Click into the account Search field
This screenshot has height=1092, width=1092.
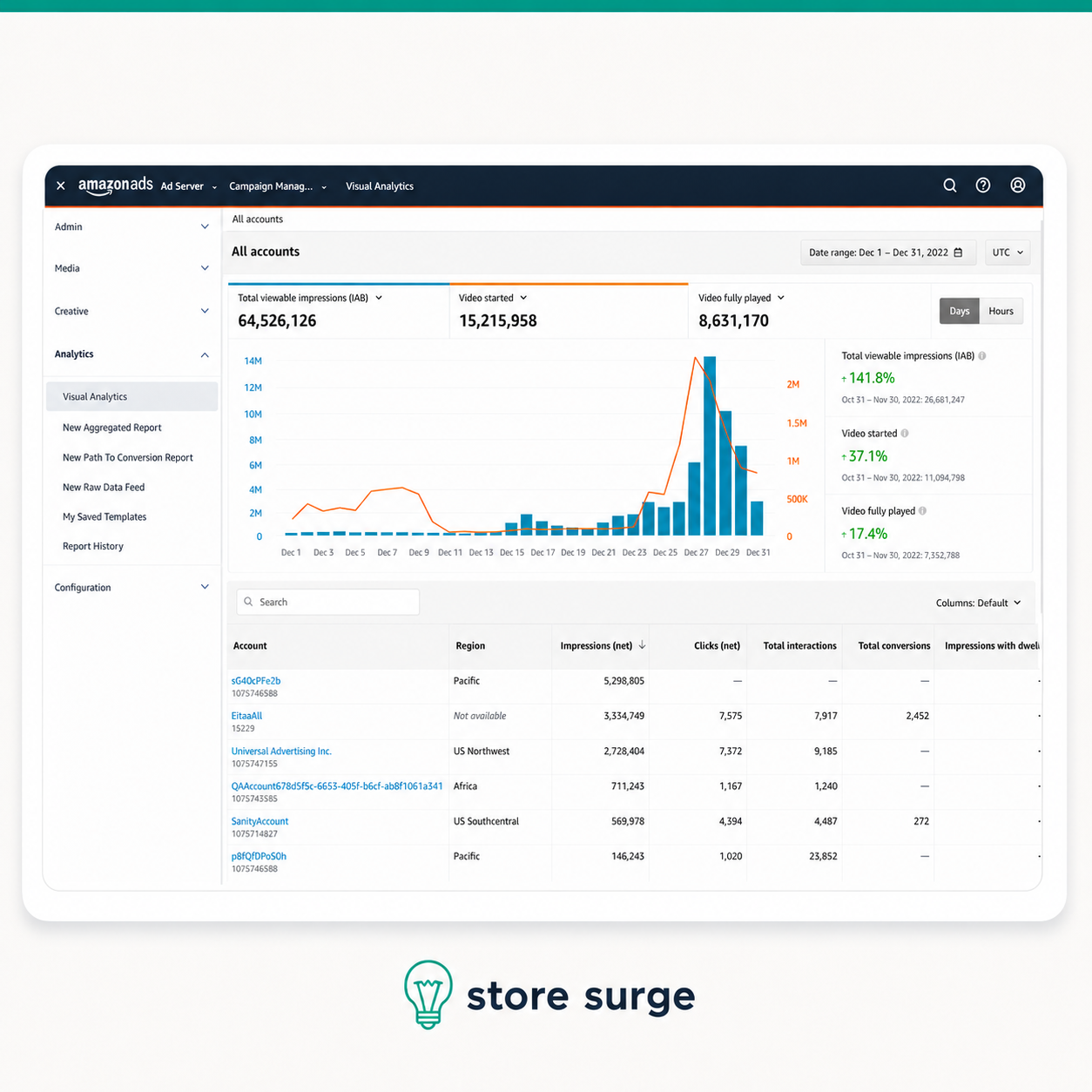(x=328, y=602)
